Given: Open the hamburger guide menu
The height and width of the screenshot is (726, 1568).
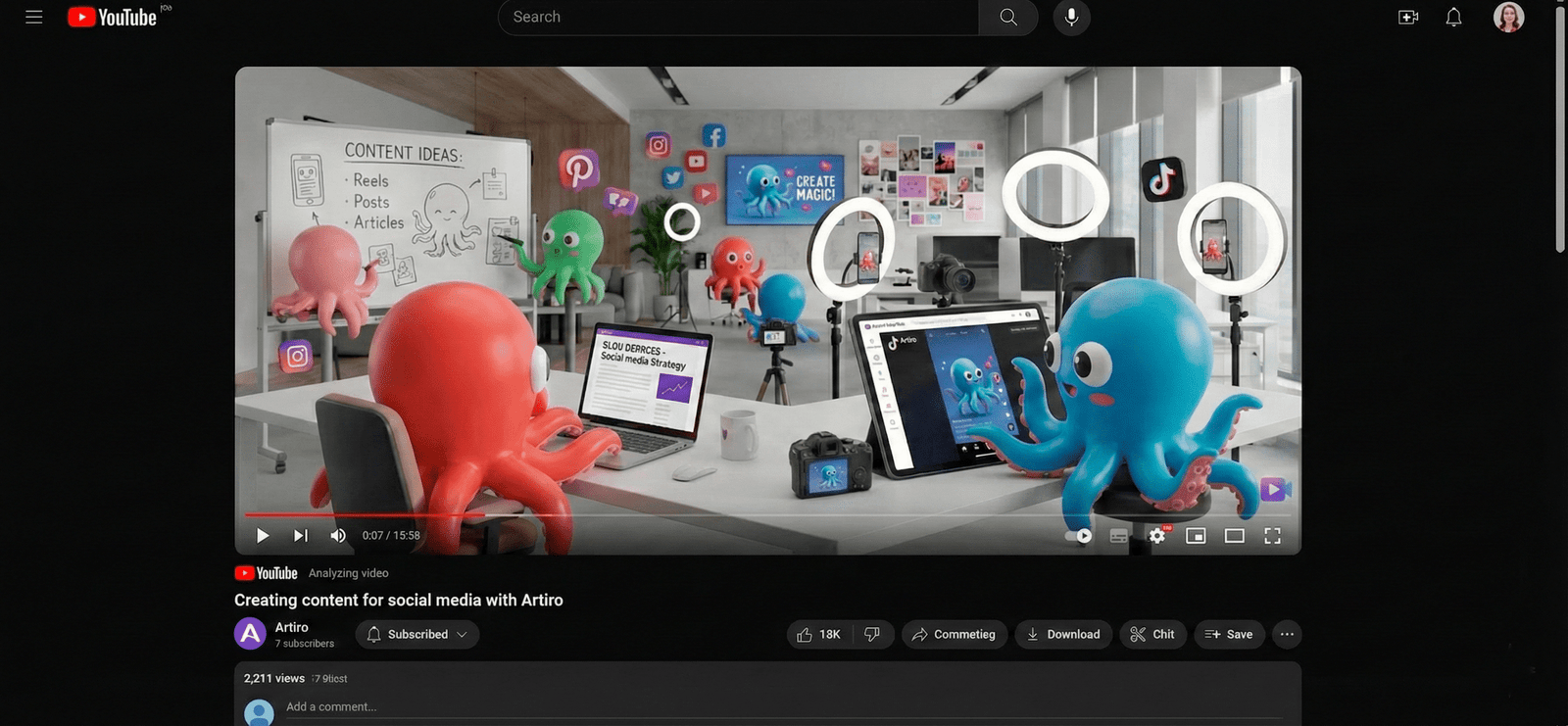Looking at the screenshot, I should (x=33, y=18).
